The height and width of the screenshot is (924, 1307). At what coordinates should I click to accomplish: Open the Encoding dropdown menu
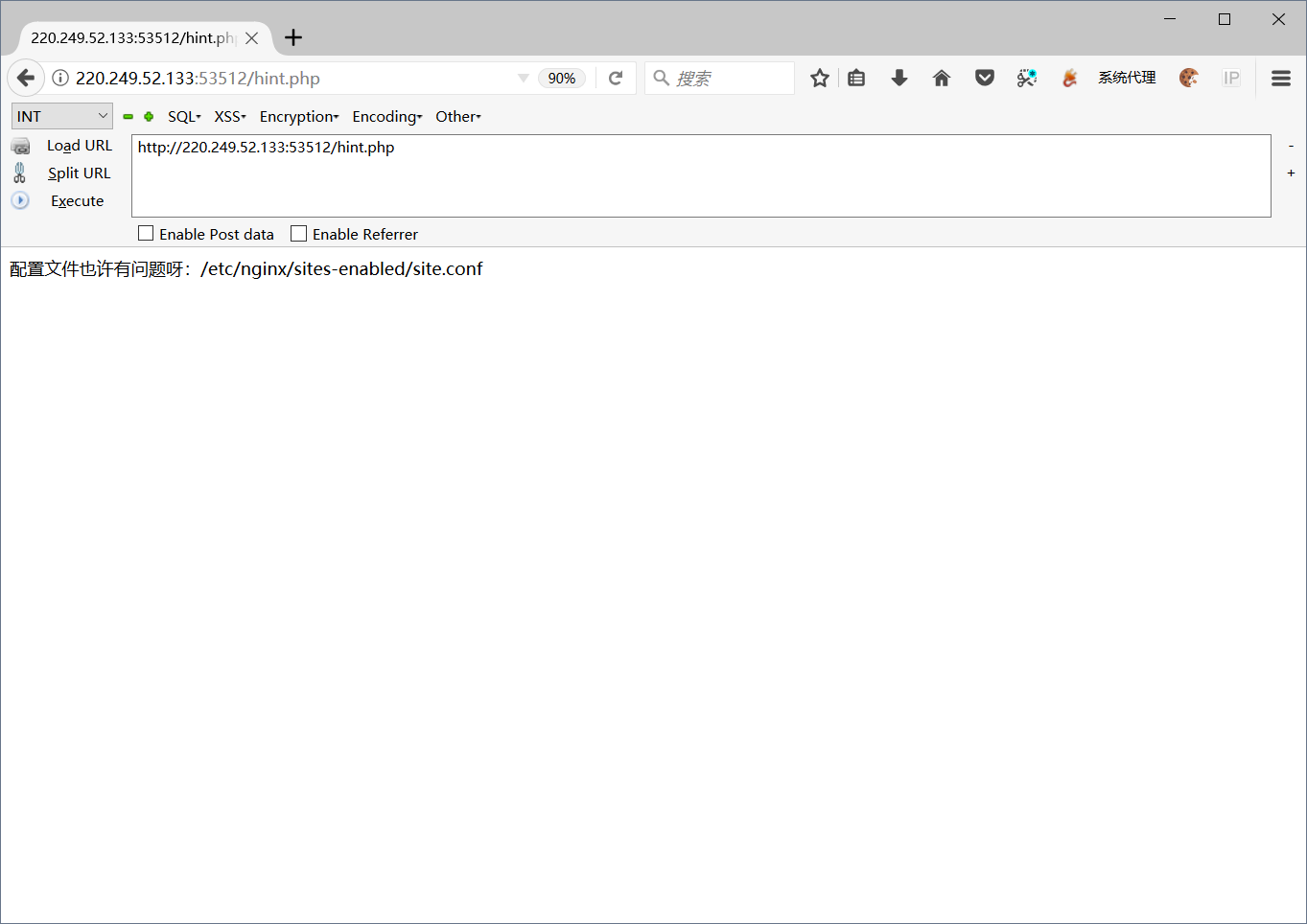(x=386, y=116)
